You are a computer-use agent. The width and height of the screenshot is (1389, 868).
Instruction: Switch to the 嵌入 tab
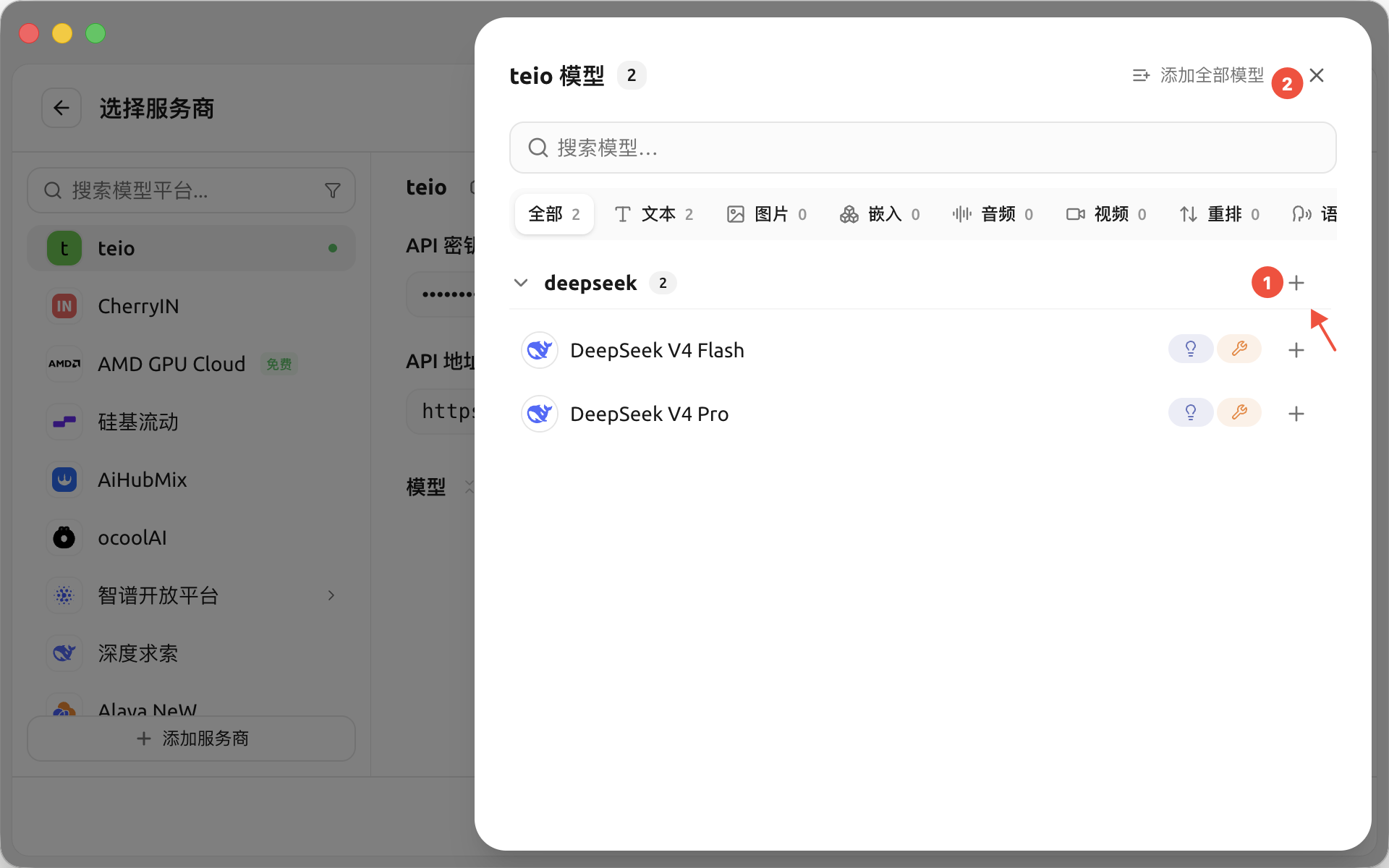880,214
